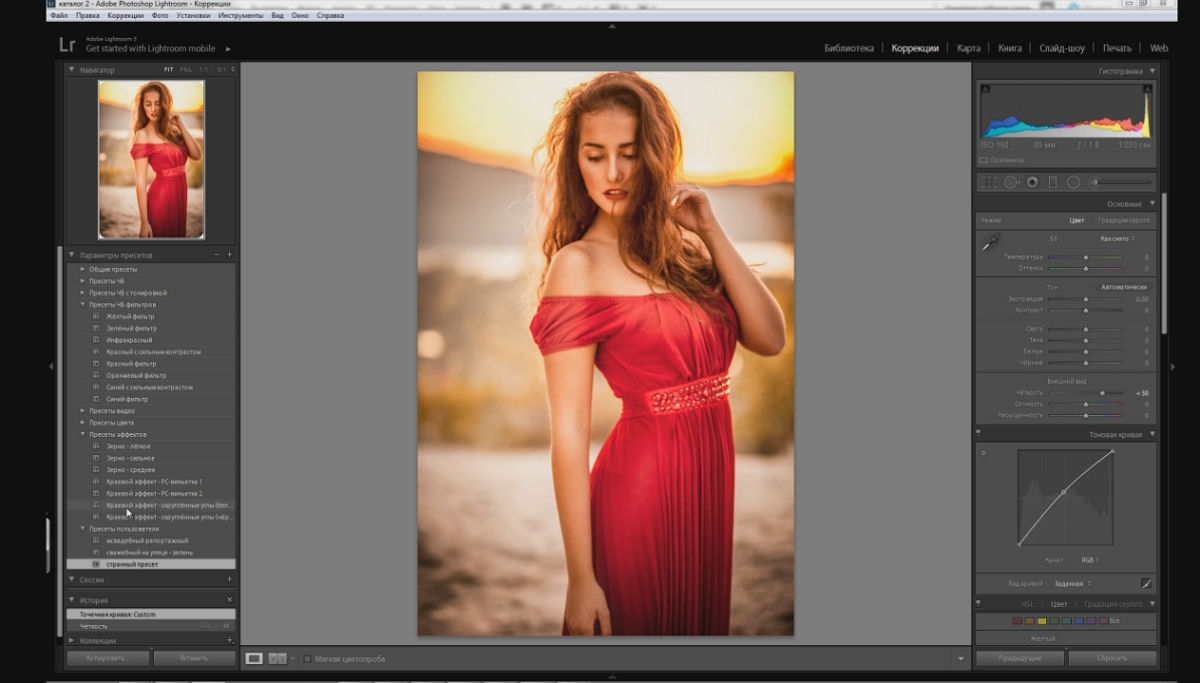Open the Как снято white balance dropdown
1200x683 pixels.
coord(1117,239)
